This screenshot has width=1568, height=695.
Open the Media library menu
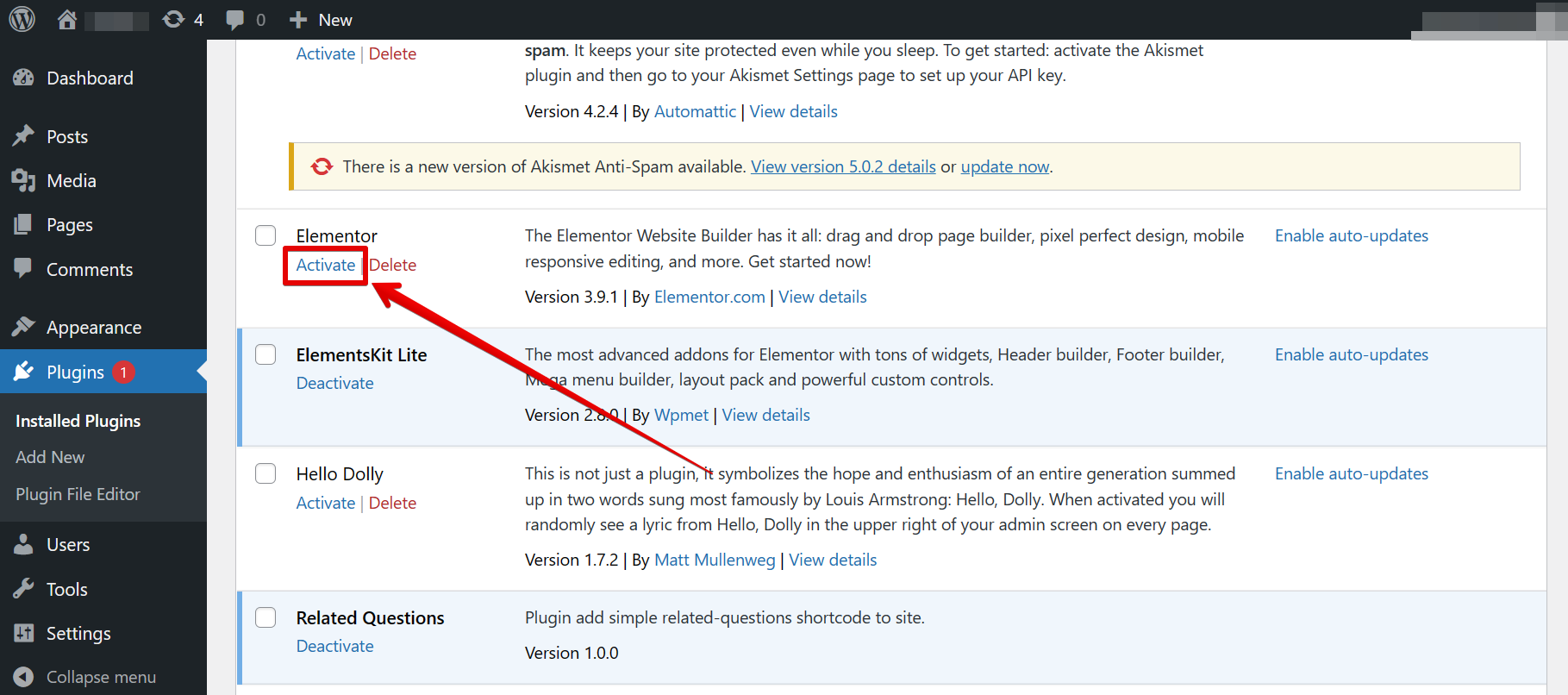(x=71, y=181)
